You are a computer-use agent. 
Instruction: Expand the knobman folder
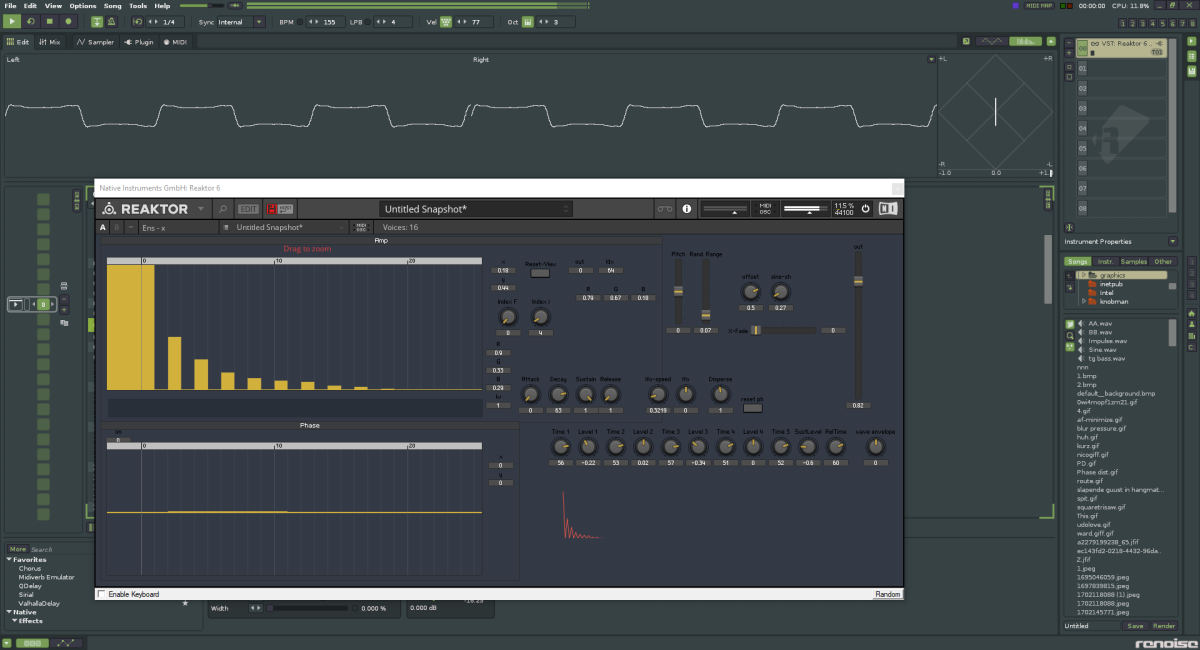tap(1083, 301)
